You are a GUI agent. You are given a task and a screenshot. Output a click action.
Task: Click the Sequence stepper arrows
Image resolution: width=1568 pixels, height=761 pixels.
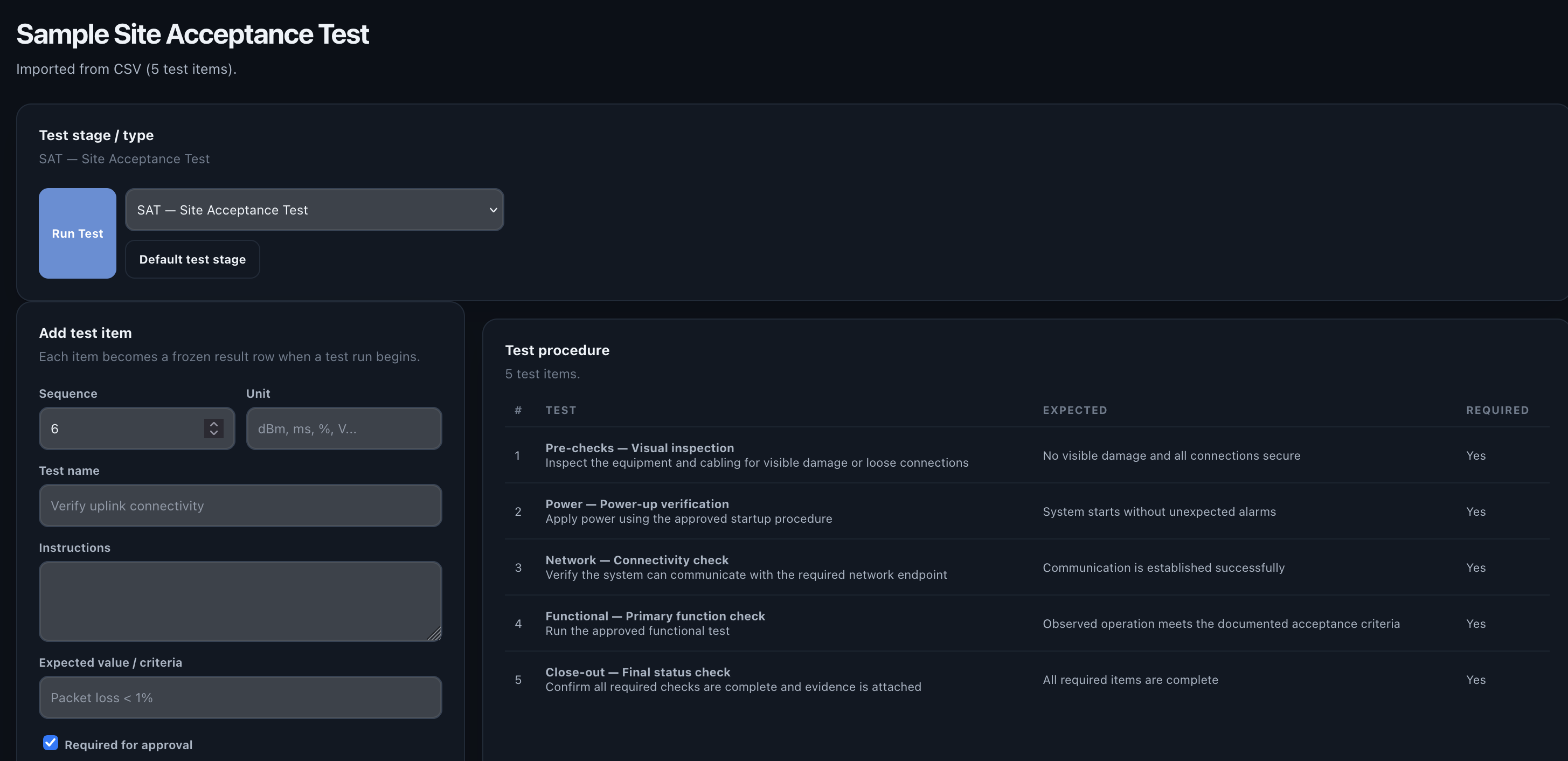pyautogui.click(x=214, y=428)
